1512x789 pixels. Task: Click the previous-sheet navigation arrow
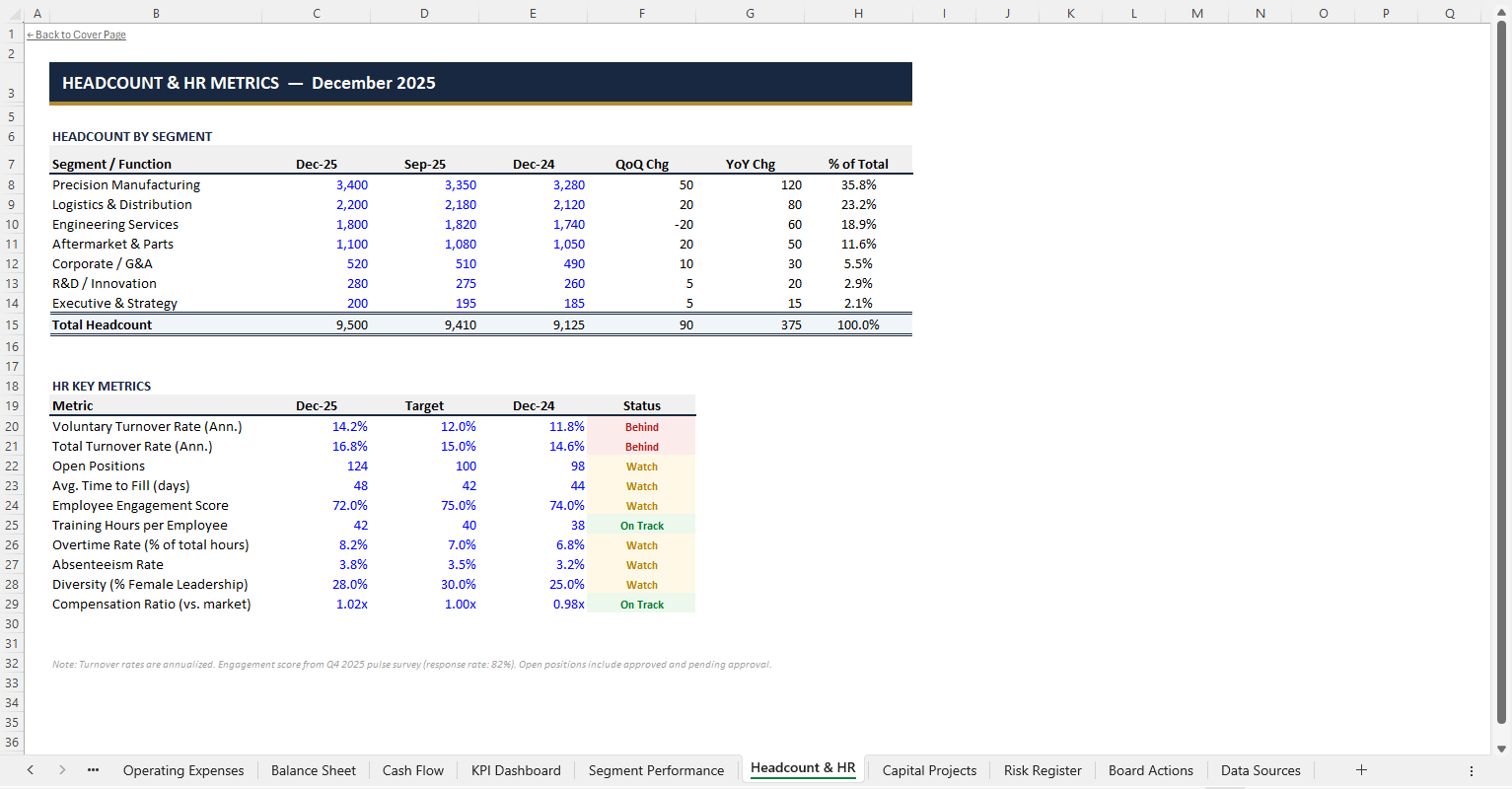(30, 769)
